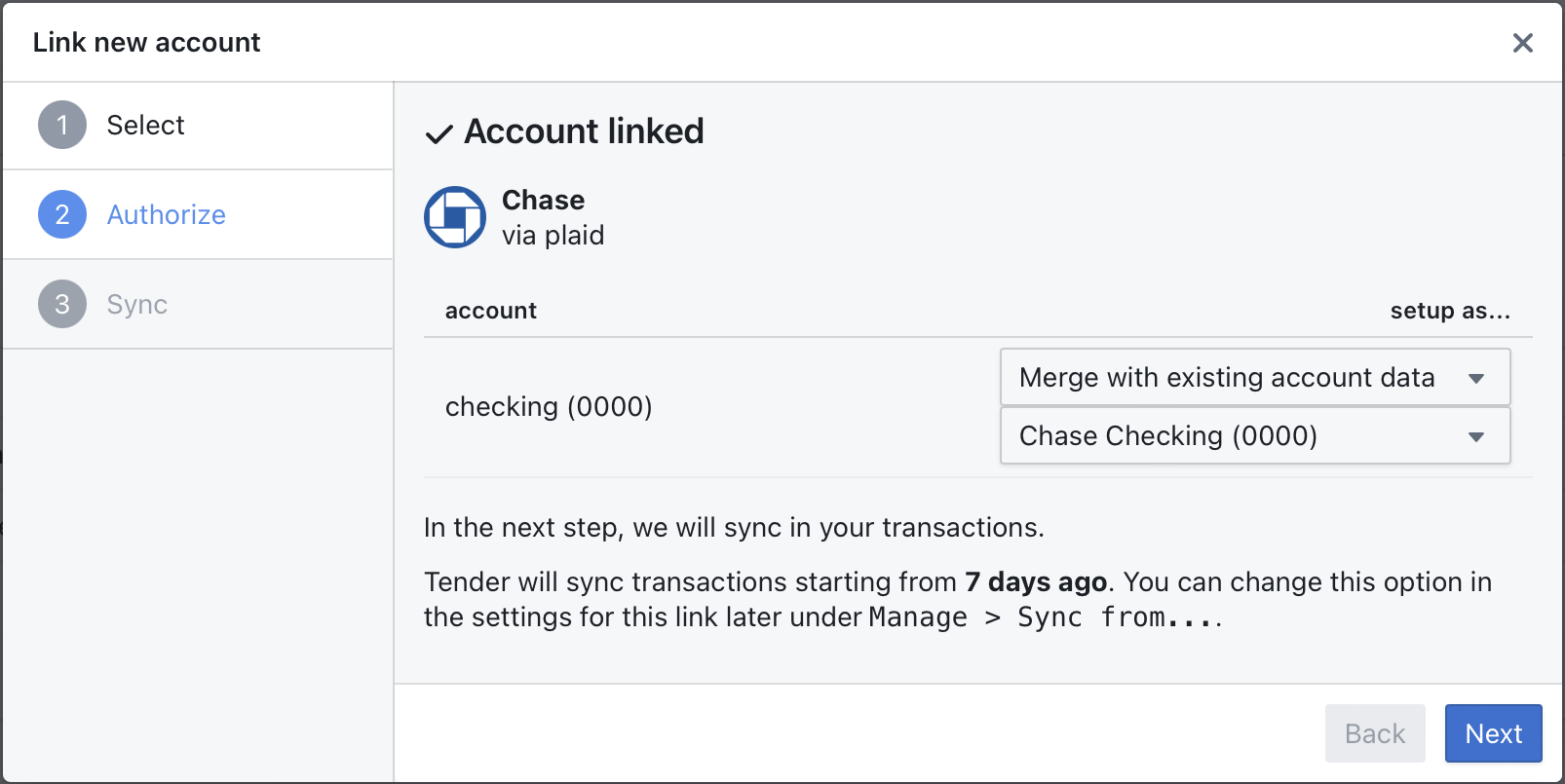
Task: Select the Select step in the sidebar
Action: 145,125
